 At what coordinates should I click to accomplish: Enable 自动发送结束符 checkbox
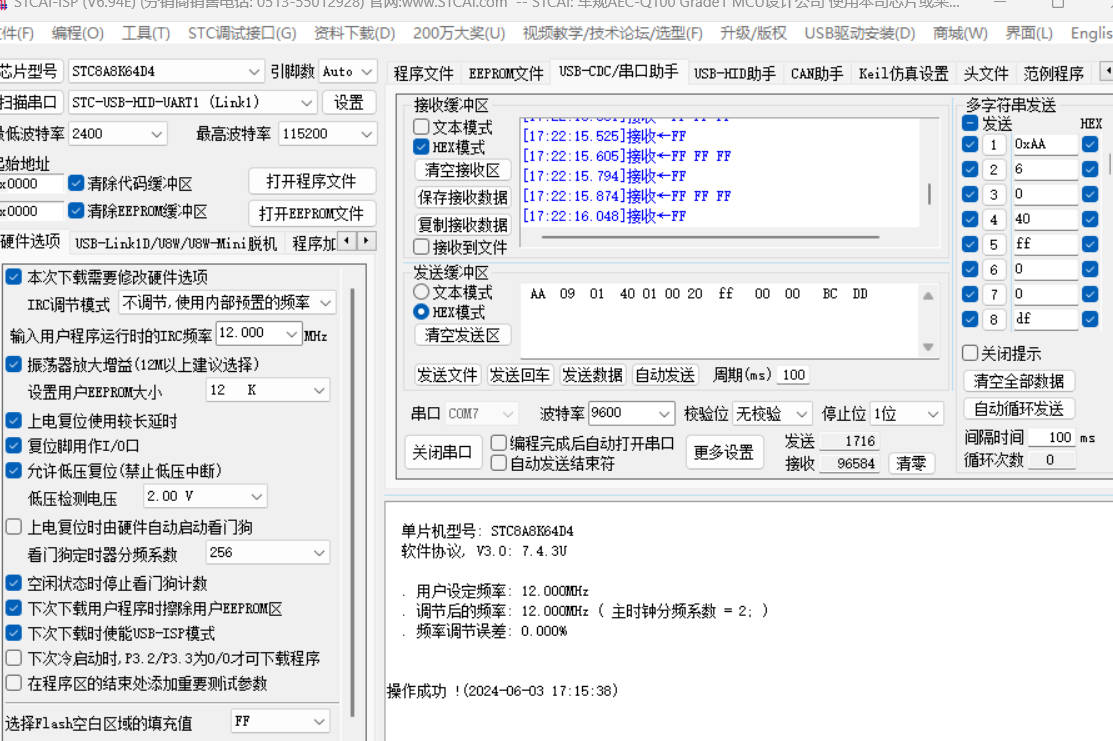click(498, 463)
